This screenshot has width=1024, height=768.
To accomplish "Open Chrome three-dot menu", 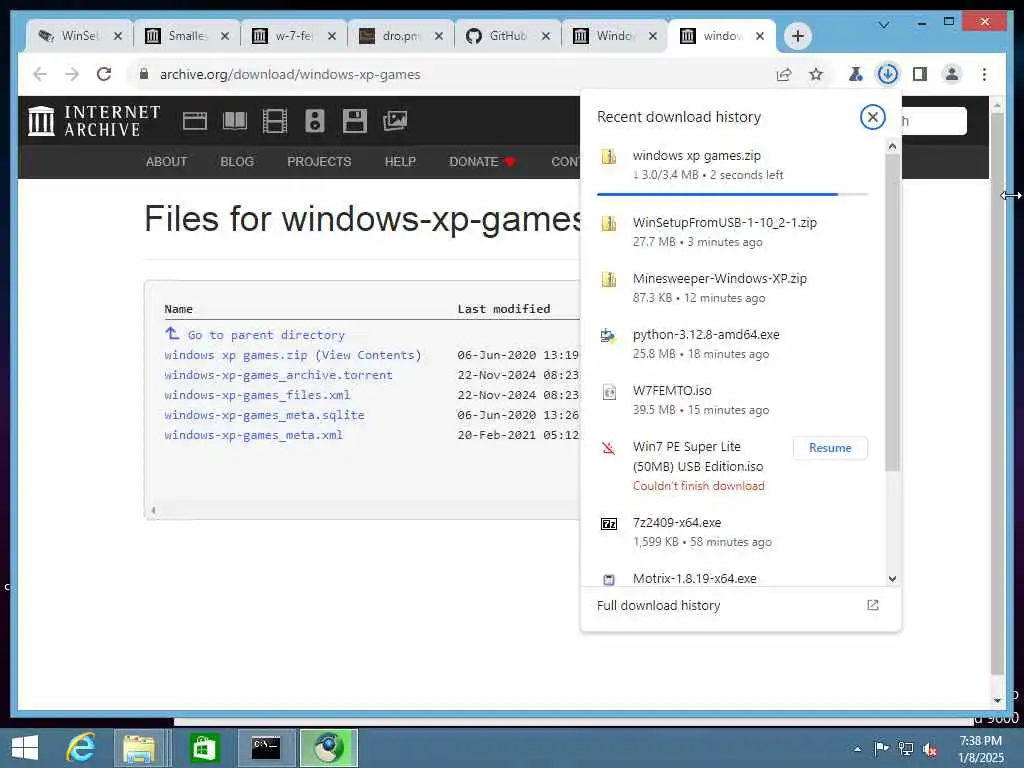I will coord(984,74).
